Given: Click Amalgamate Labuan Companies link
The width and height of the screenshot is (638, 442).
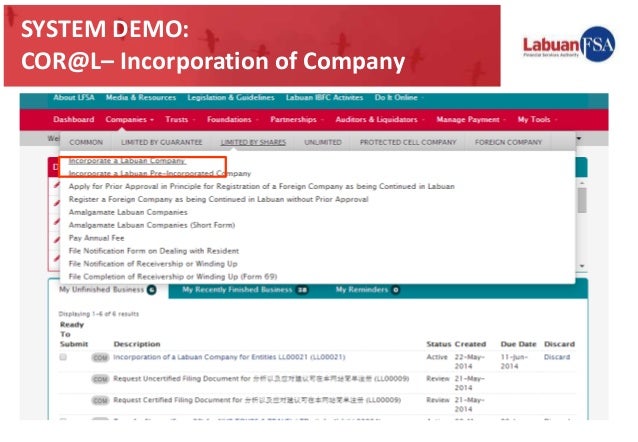Looking at the screenshot, I should [128, 212].
